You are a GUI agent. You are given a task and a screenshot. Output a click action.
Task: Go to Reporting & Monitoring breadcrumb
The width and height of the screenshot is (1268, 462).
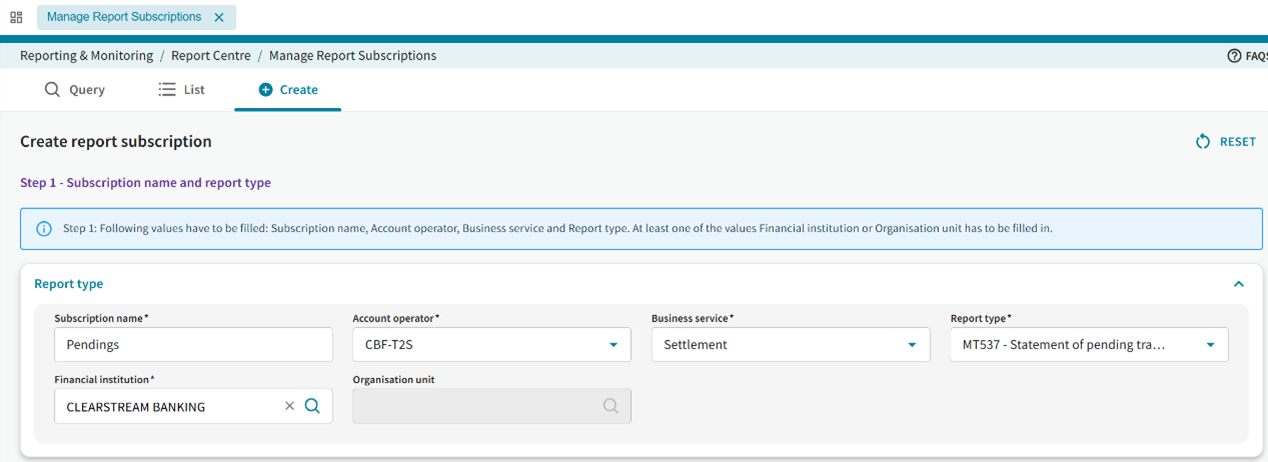click(86, 56)
